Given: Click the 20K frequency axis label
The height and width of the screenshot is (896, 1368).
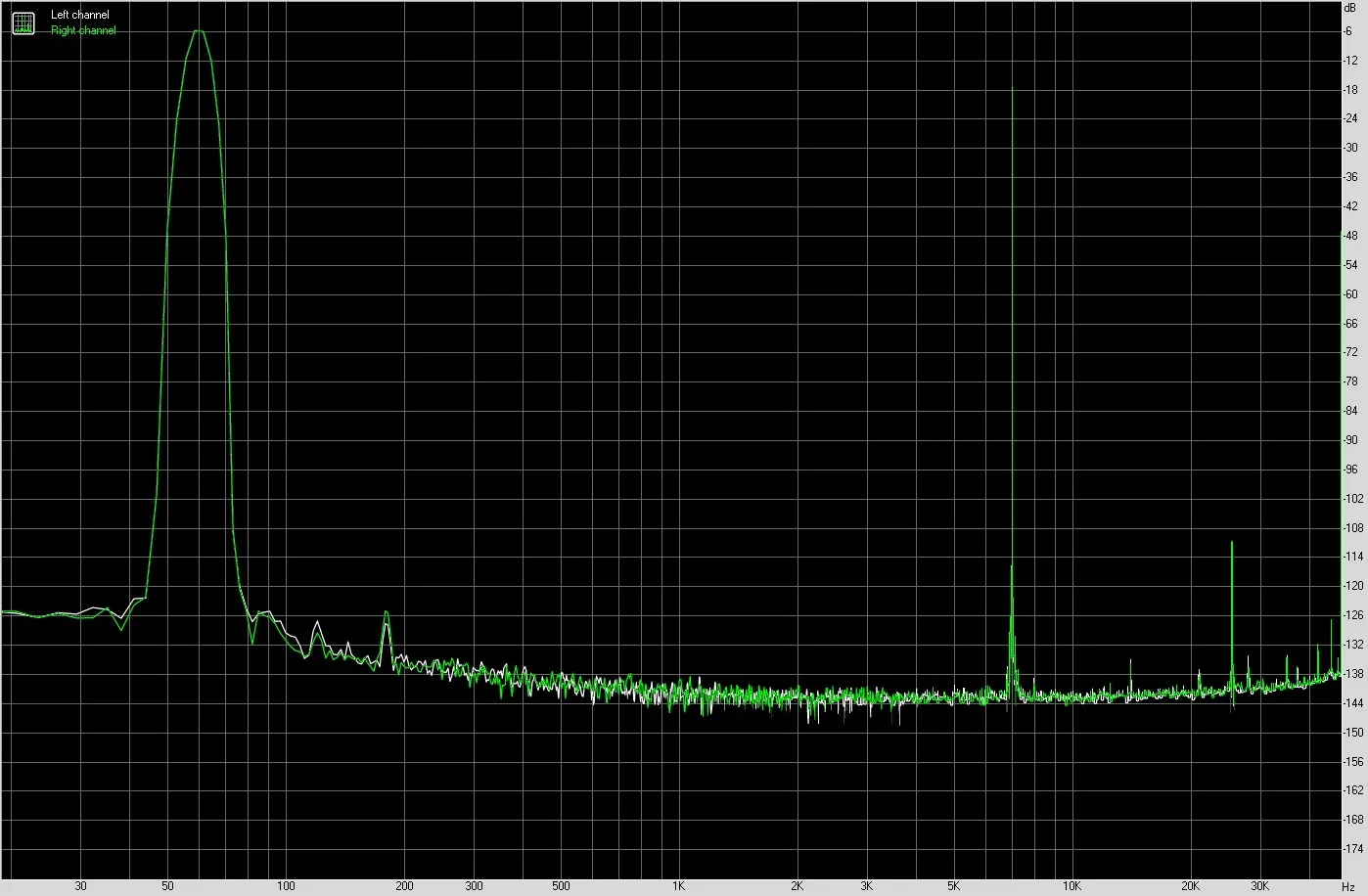Looking at the screenshot, I should (x=1190, y=887).
